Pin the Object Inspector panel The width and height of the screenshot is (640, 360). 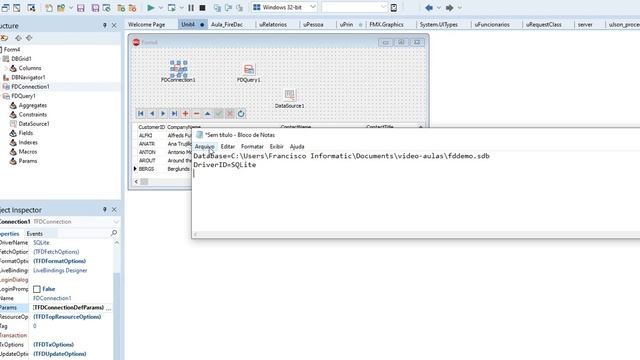[x=104, y=209]
